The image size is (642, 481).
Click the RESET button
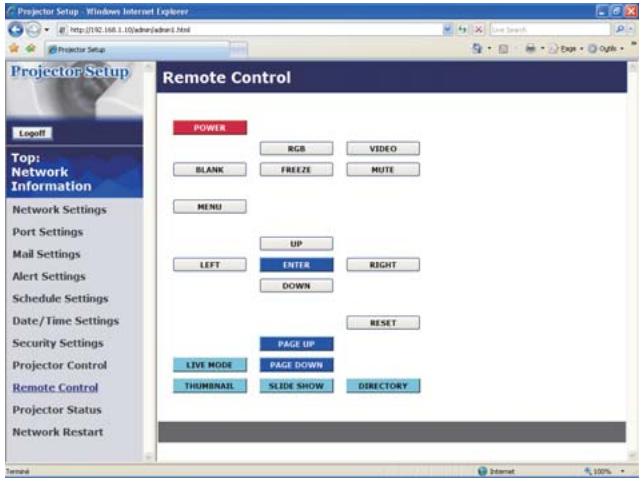click(x=383, y=323)
